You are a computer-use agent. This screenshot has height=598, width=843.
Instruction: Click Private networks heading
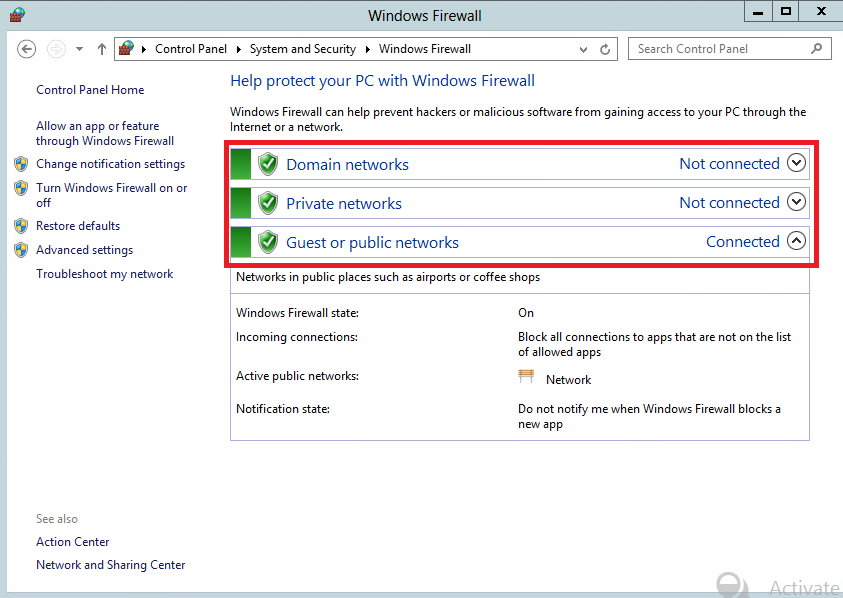(x=344, y=204)
